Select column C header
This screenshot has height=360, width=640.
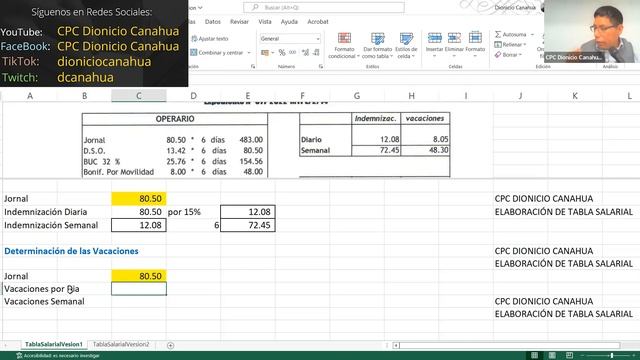(x=139, y=96)
